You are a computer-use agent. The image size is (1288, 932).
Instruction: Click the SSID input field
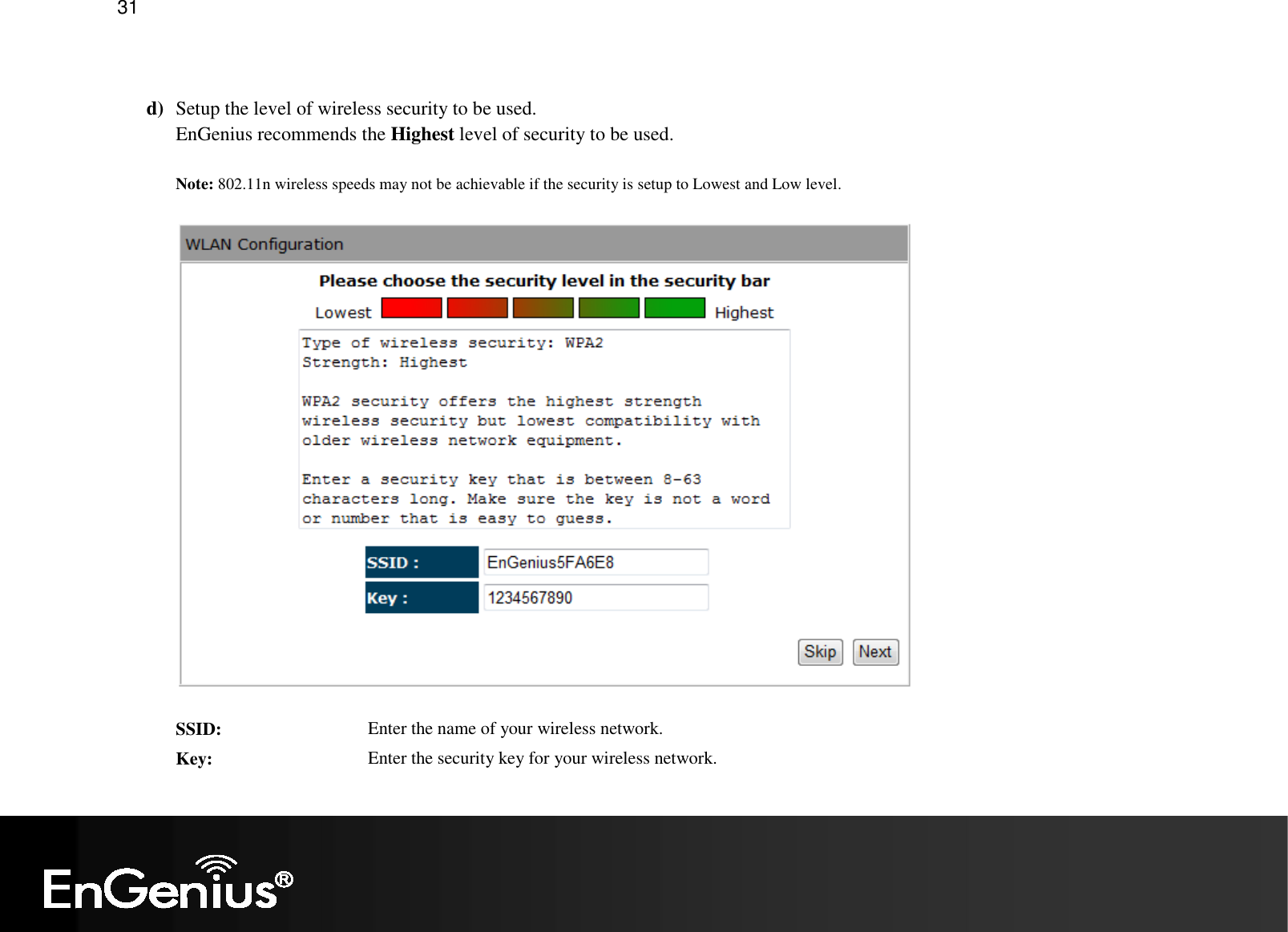(x=596, y=562)
